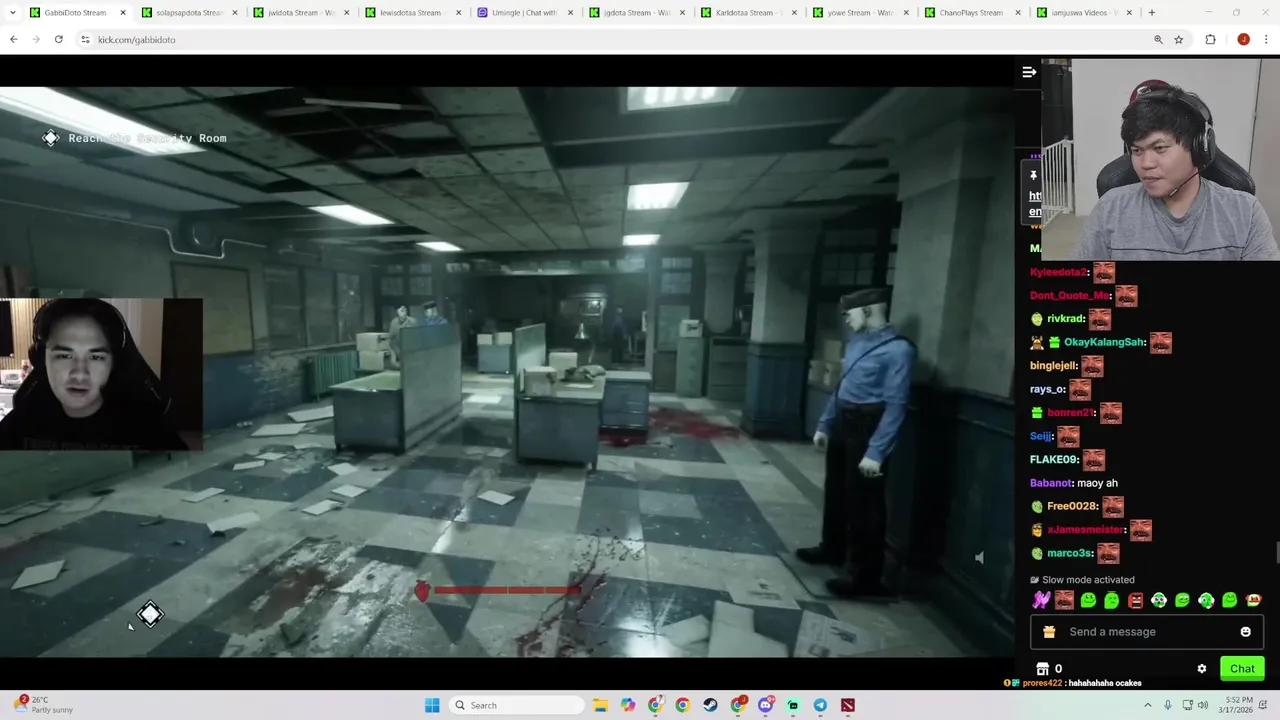Insert the red angry face emote
Screen dimensions: 1280x720
1135,600
